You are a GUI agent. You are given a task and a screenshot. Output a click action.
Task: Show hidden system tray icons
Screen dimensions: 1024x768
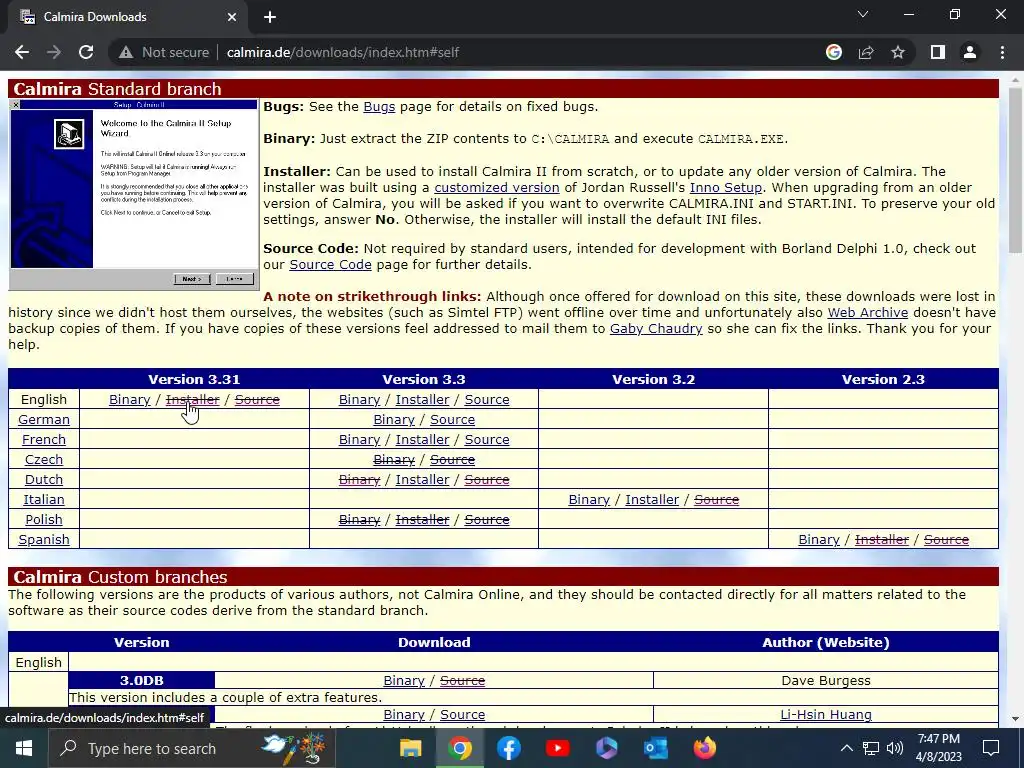pos(846,748)
